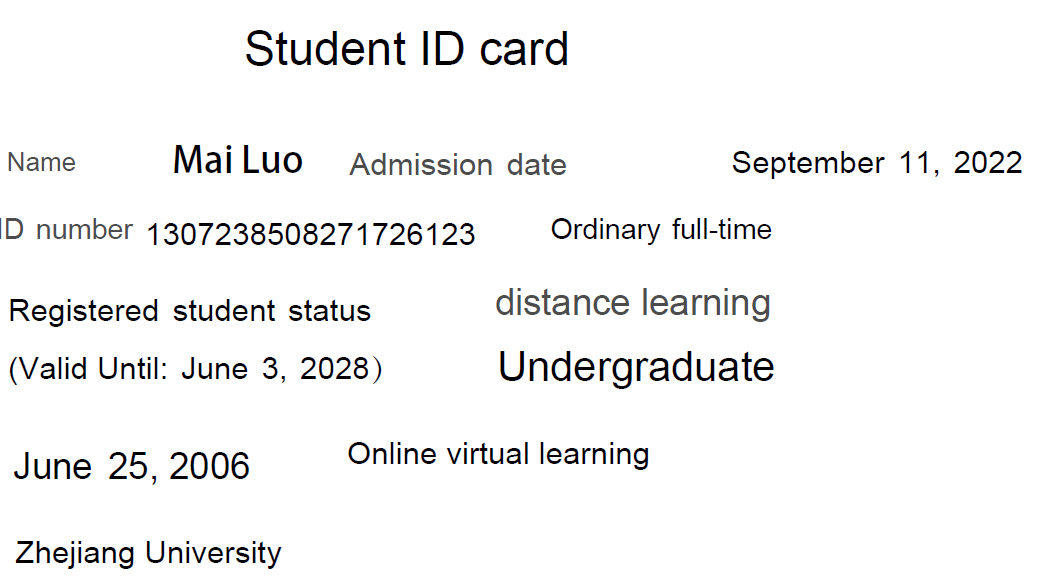Click the Online virtual learning text
Viewport: 1056px width, 588px height.
point(498,454)
